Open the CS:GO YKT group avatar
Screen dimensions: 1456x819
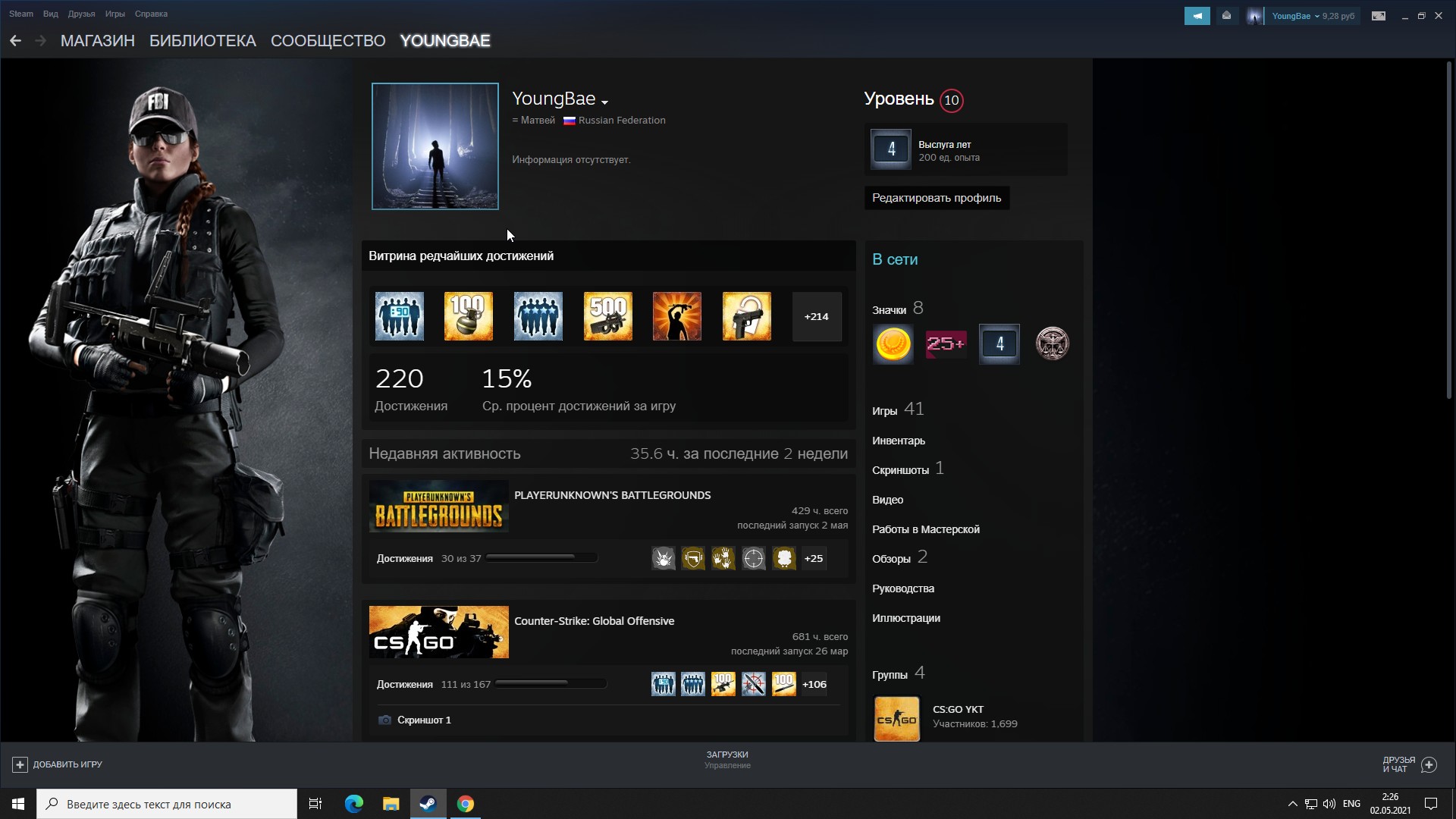897,719
